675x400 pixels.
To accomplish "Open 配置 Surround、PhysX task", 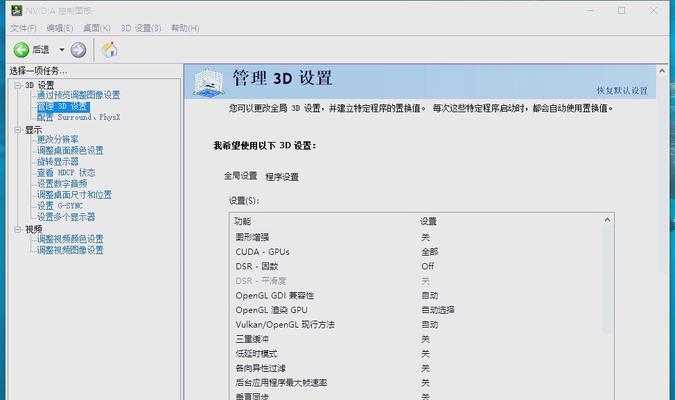I will point(78,117).
